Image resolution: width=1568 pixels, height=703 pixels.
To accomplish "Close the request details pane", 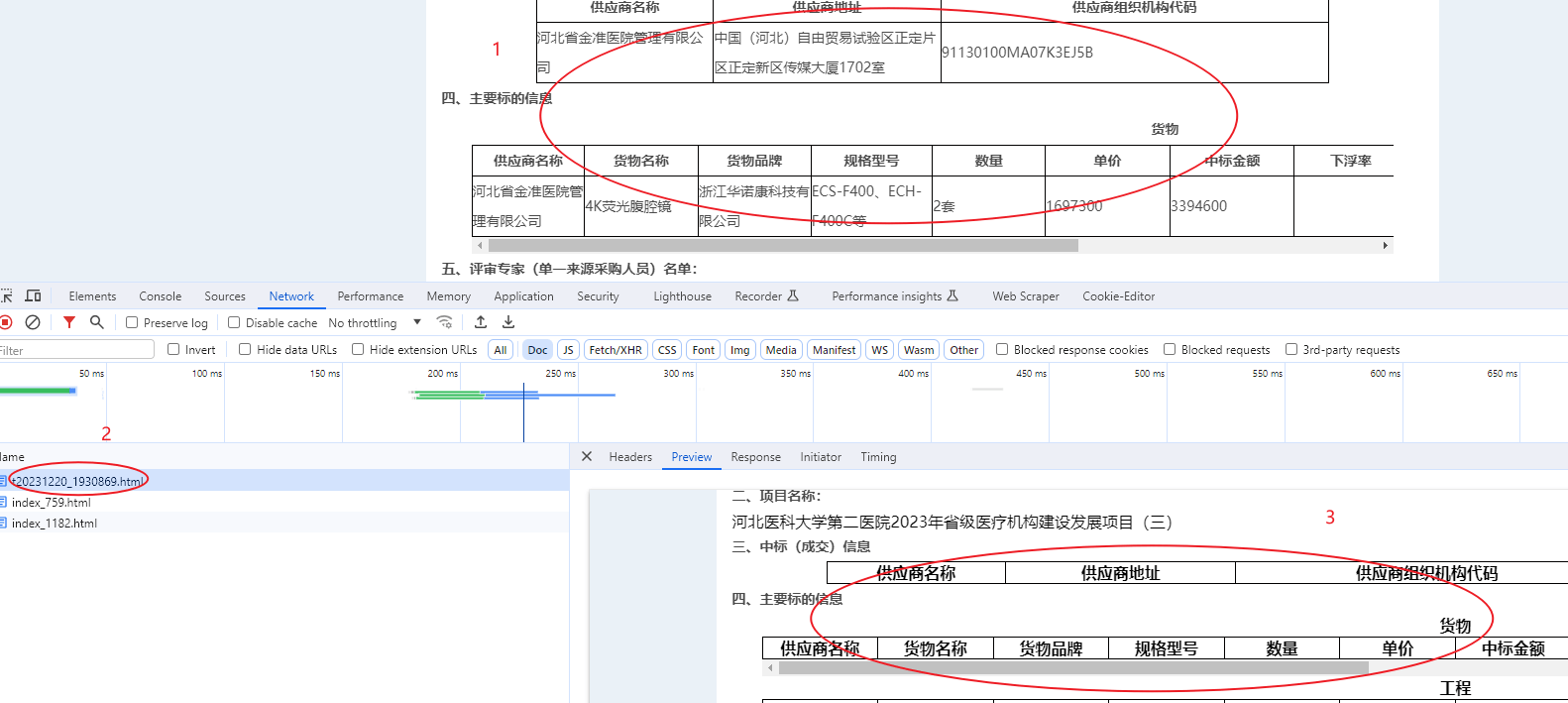I will coord(587,456).
